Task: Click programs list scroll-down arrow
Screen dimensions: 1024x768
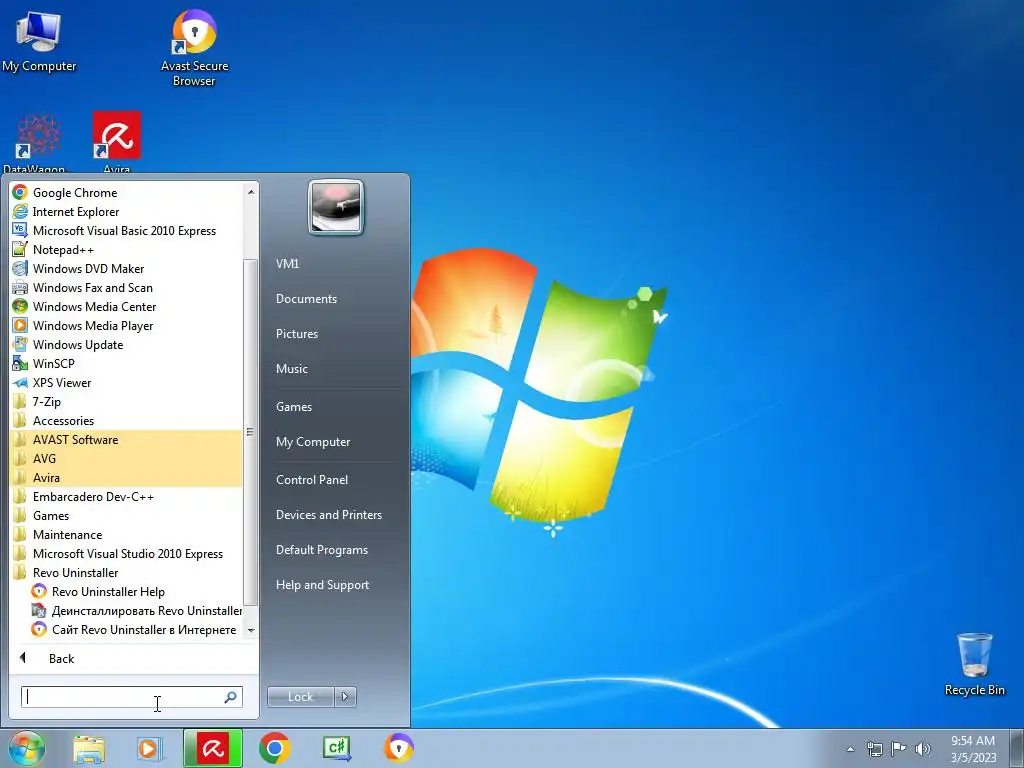Action: point(251,631)
